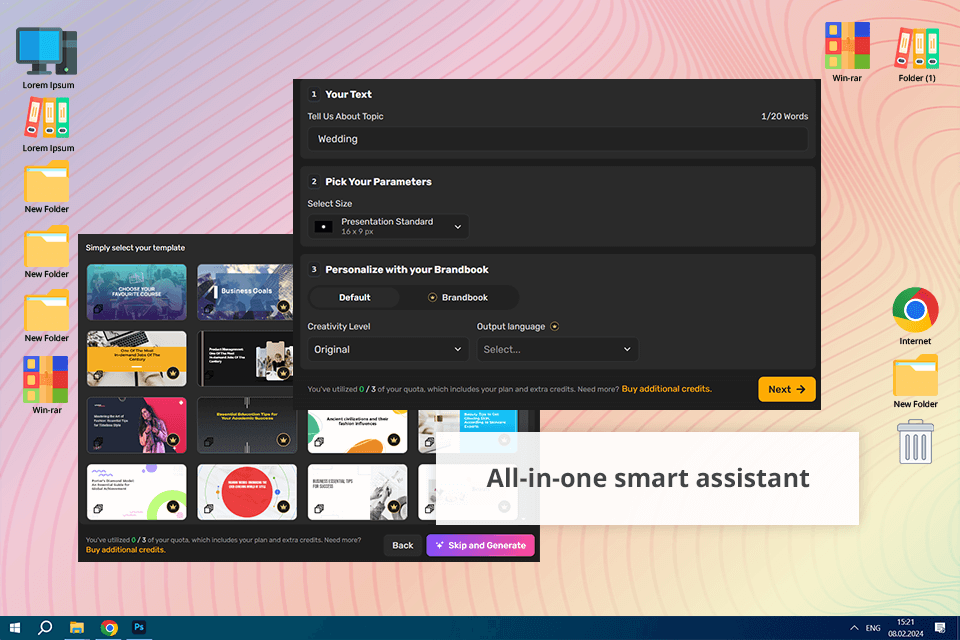Image resolution: width=960 pixels, height=640 pixels.
Task: Click crown badge on Academic Success template
Action: coord(283,439)
